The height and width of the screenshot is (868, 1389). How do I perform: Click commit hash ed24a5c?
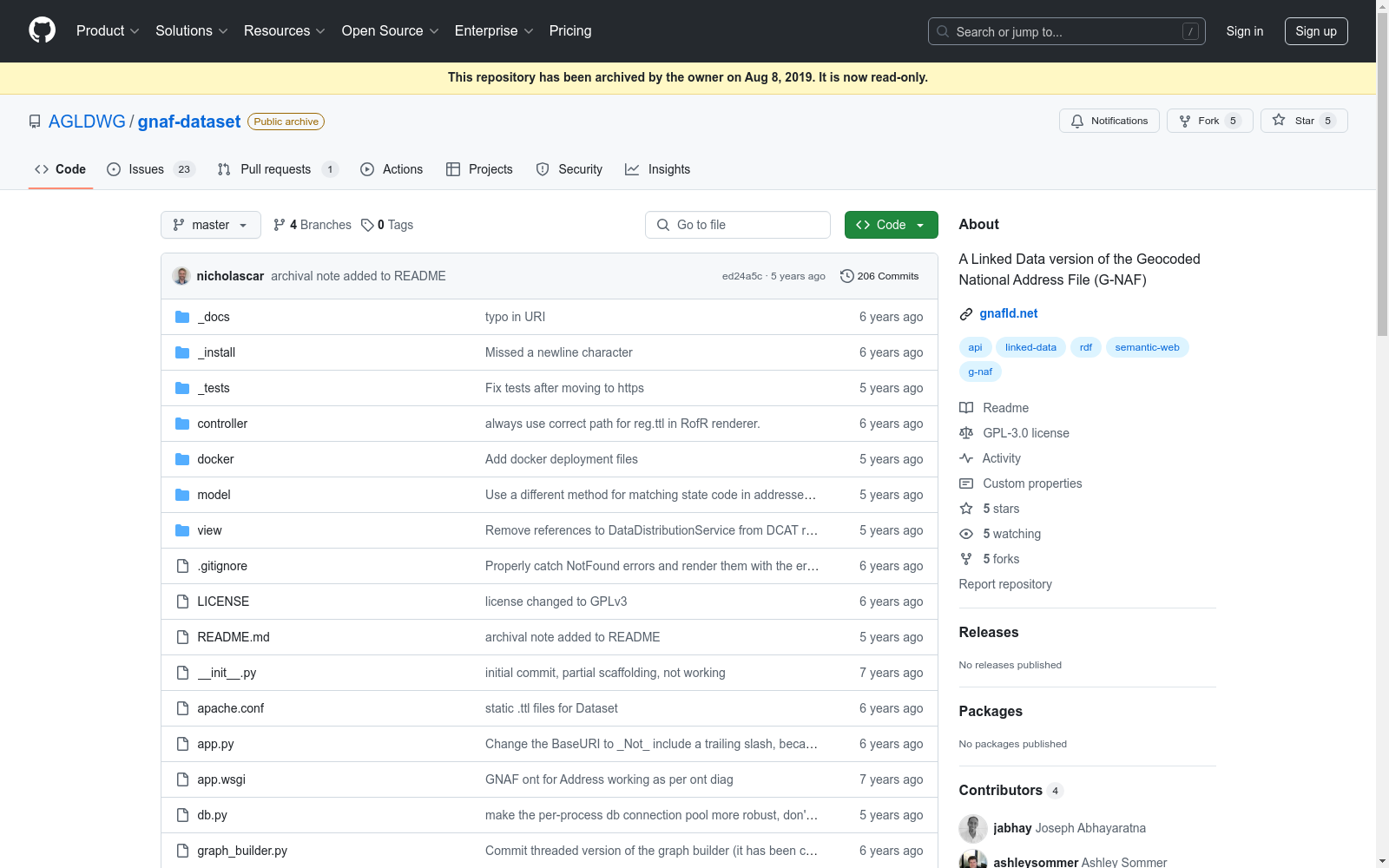click(742, 276)
